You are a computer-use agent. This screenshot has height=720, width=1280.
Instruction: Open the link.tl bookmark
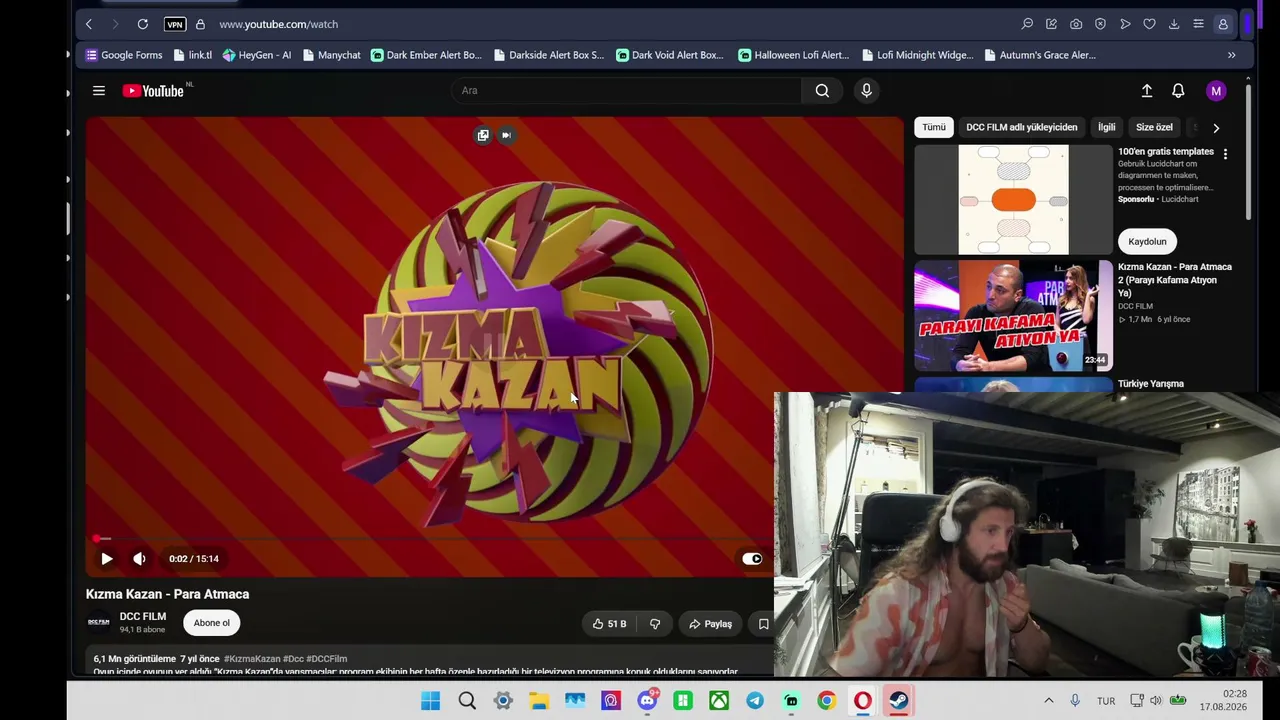pos(193,55)
